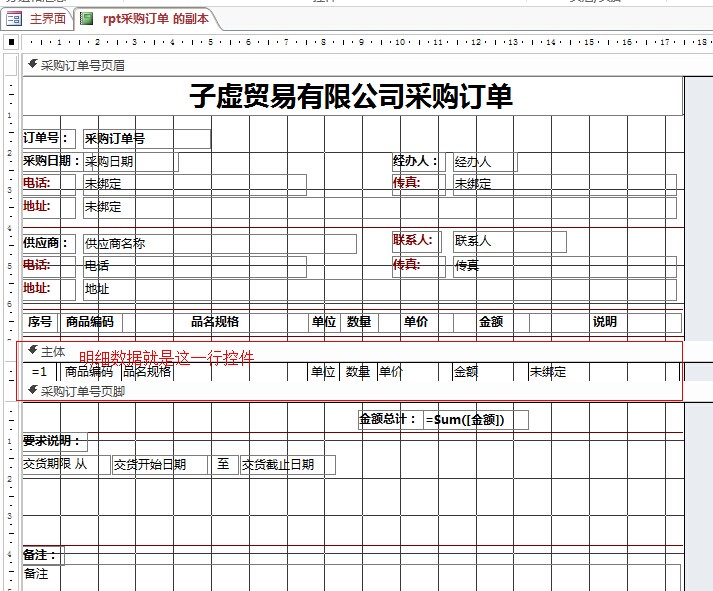713x591 pixels.
Task: Select the 数量 column header label
Action: click(359, 322)
